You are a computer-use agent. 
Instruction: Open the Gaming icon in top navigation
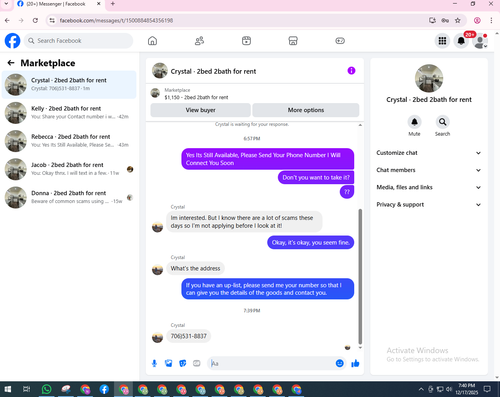tap(340, 41)
